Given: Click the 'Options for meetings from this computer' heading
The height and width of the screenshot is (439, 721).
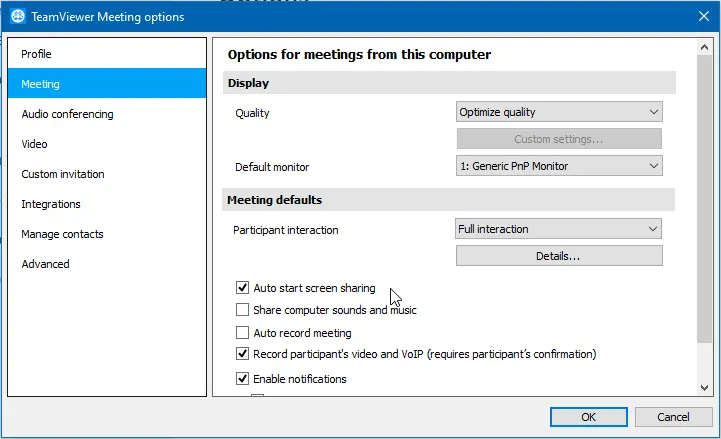Looking at the screenshot, I should 359,54.
